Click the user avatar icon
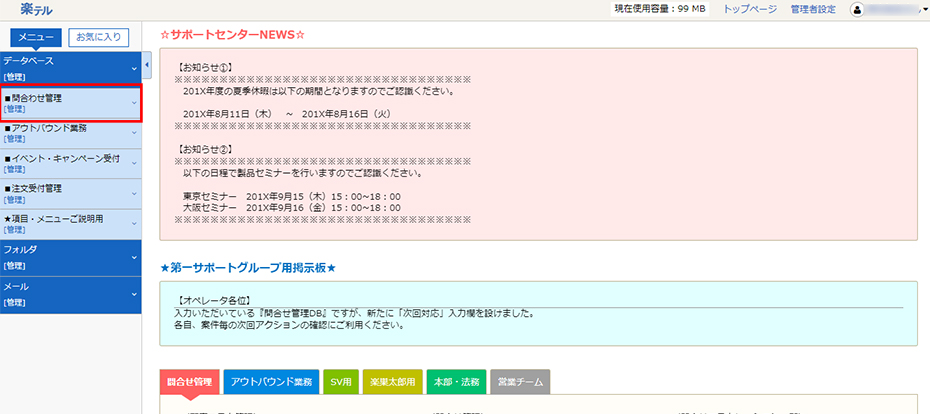Viewport: 930px width, 414px height. 858,9
